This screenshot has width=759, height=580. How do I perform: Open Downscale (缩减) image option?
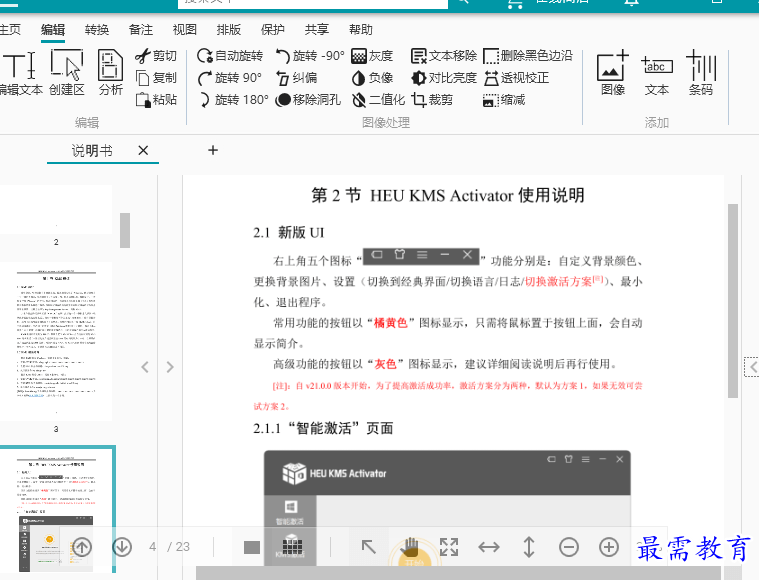point(504,100)
